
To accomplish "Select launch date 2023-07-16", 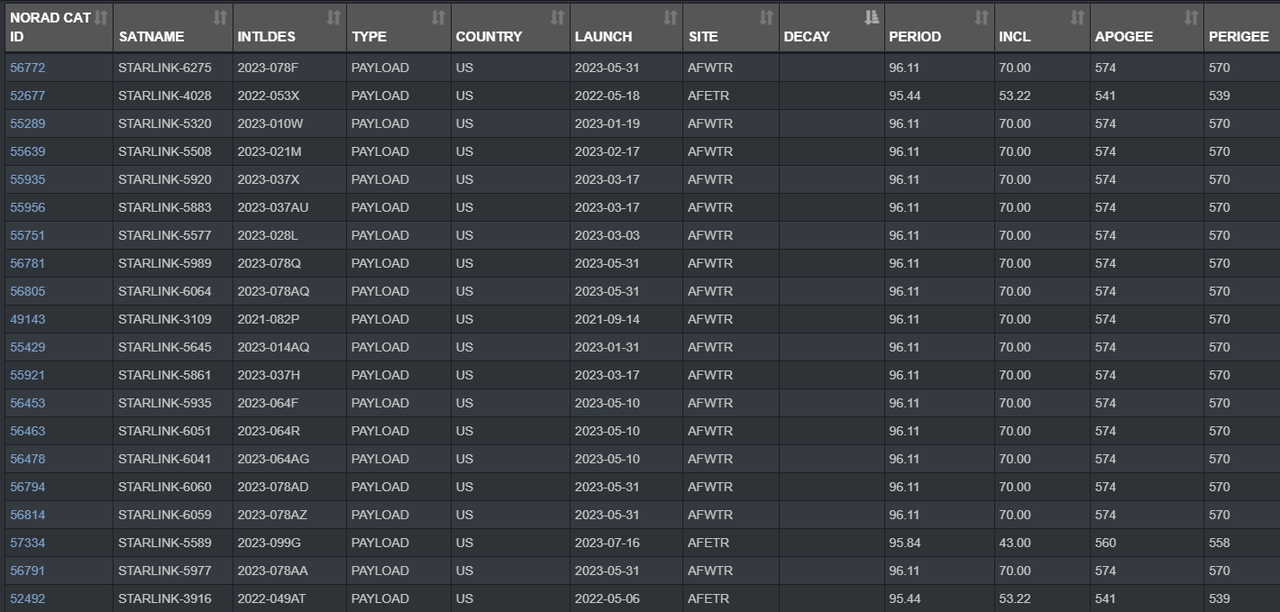I will 607,543.
